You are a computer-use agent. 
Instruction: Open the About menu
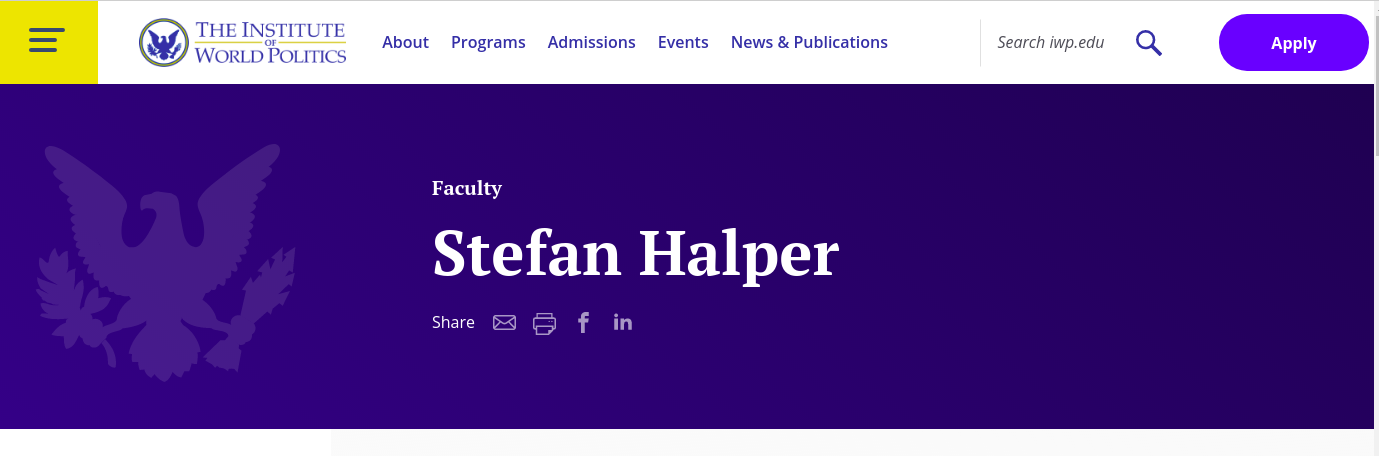tap(405, 42)
